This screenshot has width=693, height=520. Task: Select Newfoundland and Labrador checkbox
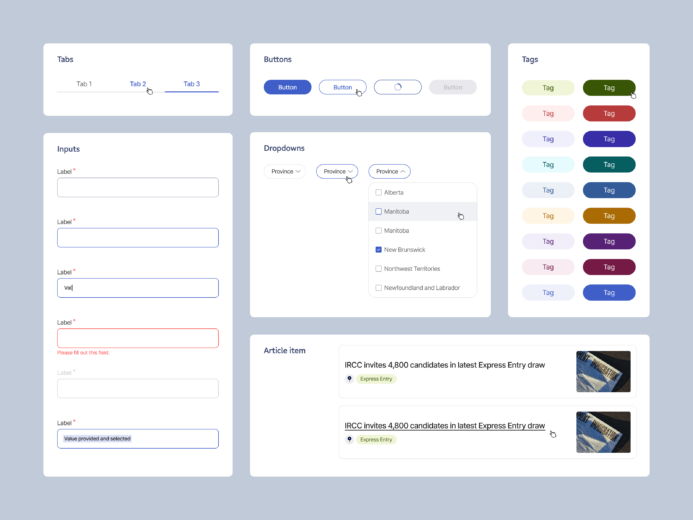378,288
